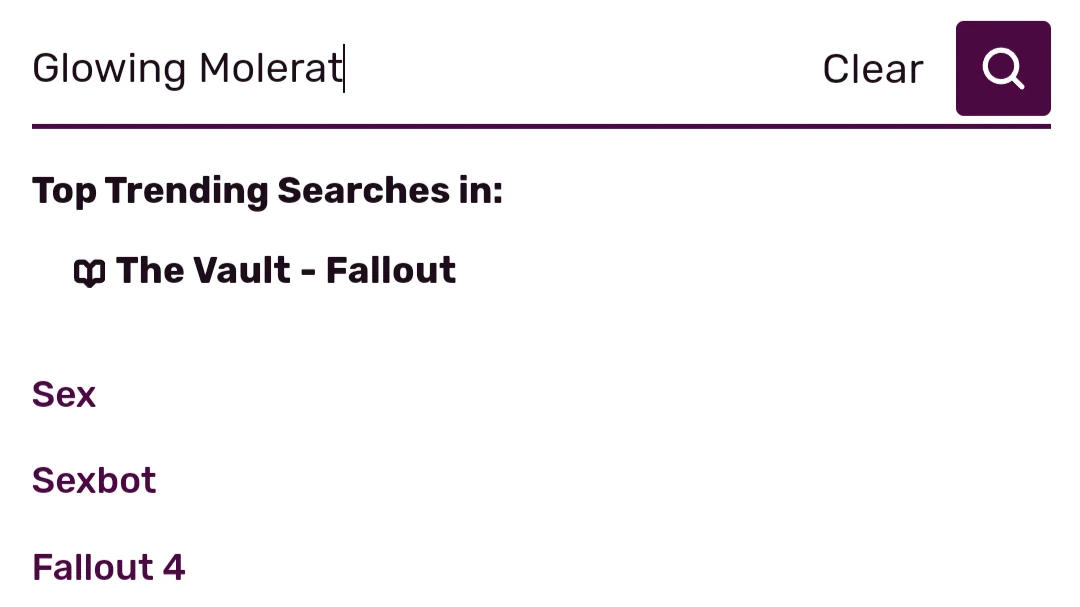Clear the search field text
1080x607 pixels.
click(872, 69)
